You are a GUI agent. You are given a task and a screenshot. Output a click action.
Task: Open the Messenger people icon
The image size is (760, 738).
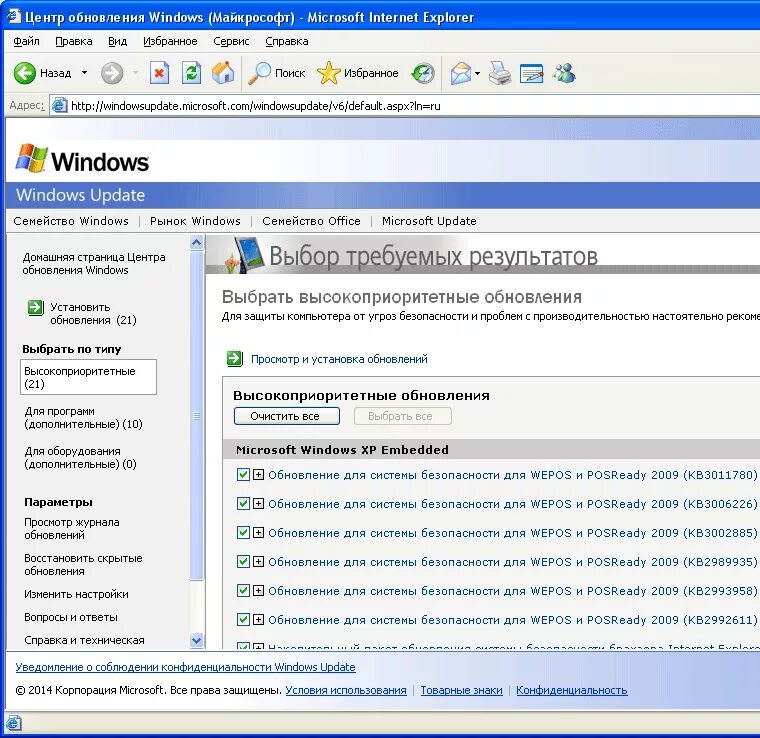click(564, 73)
